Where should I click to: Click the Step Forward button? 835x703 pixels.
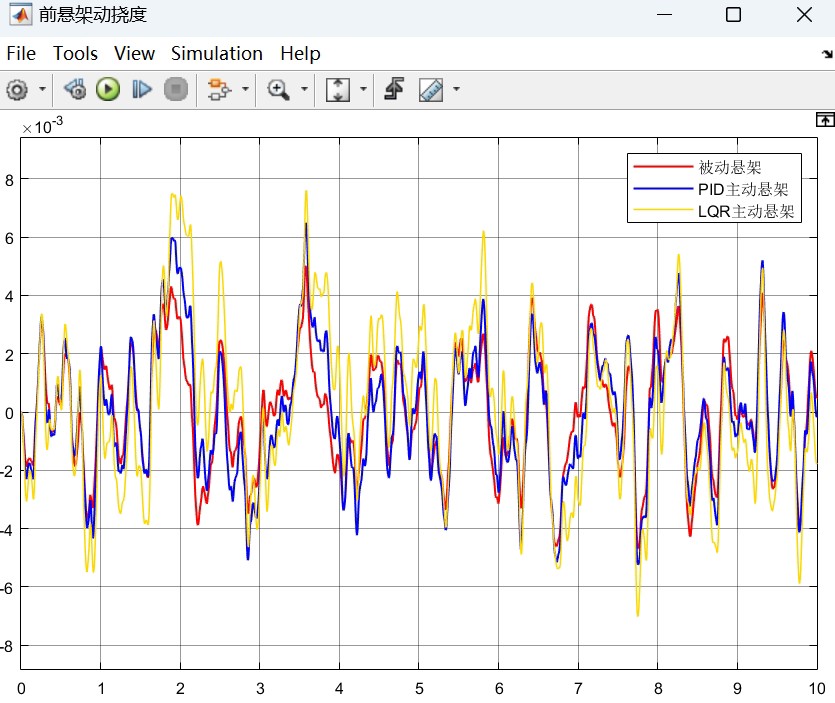[x=142, y=90]
